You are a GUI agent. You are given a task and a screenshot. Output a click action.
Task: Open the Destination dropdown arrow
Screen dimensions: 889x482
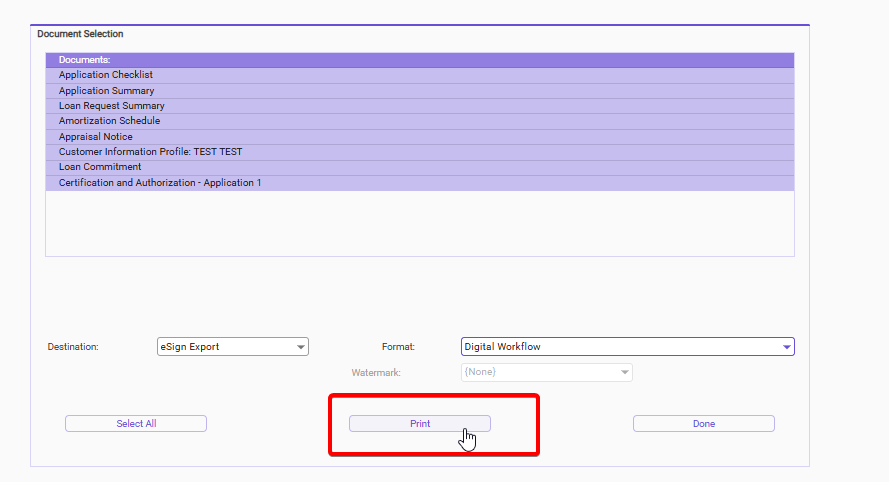(301, 347)
